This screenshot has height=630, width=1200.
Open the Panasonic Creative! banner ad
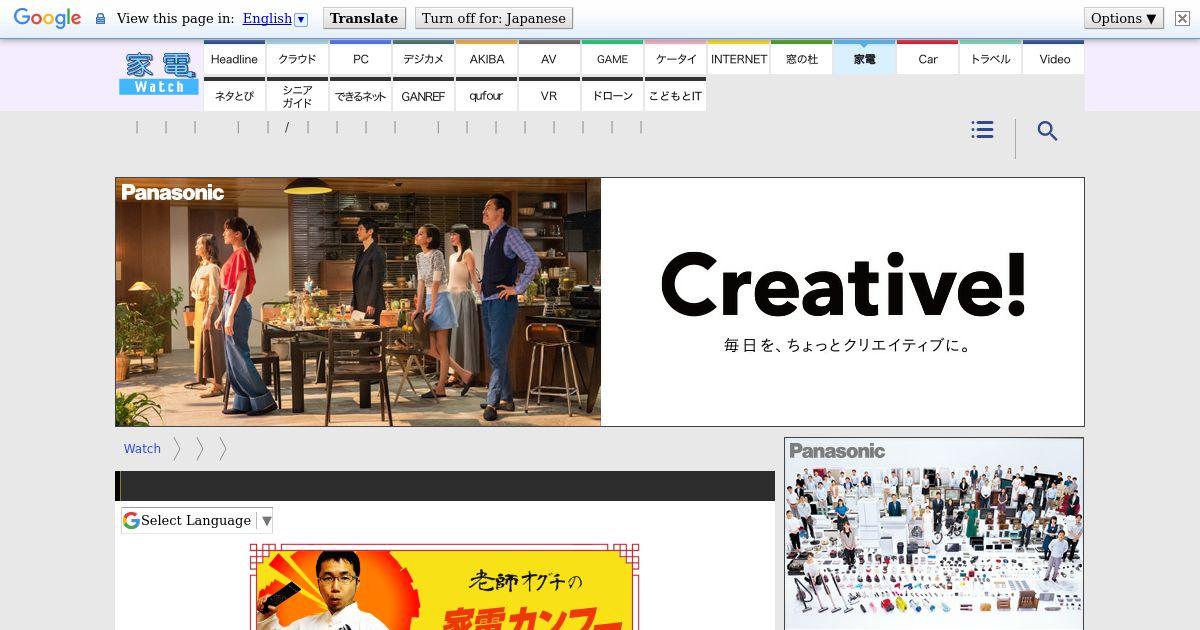[600, 302]
